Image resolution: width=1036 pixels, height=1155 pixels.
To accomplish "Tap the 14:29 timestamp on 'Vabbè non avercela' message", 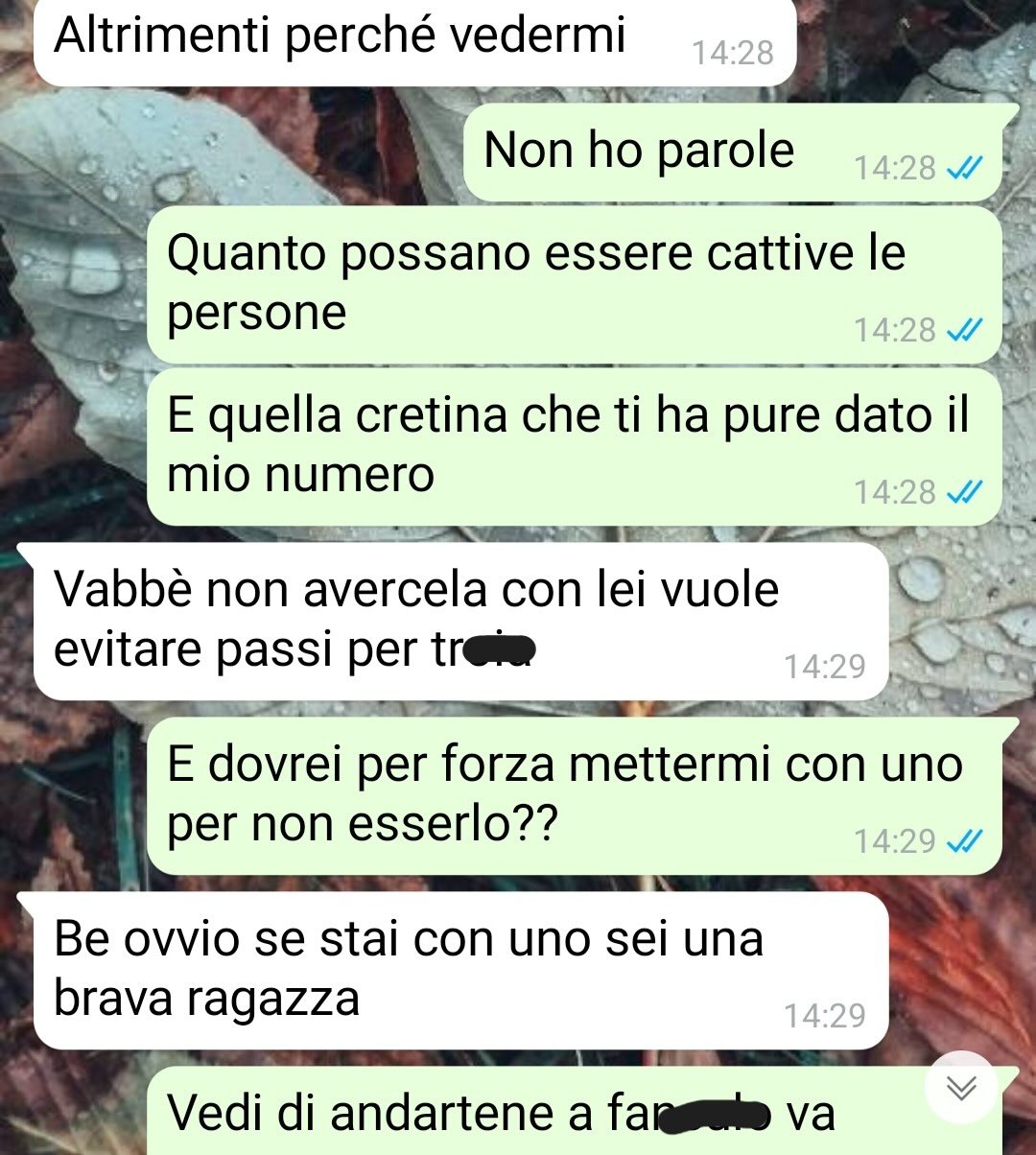I will coord(825,666).
